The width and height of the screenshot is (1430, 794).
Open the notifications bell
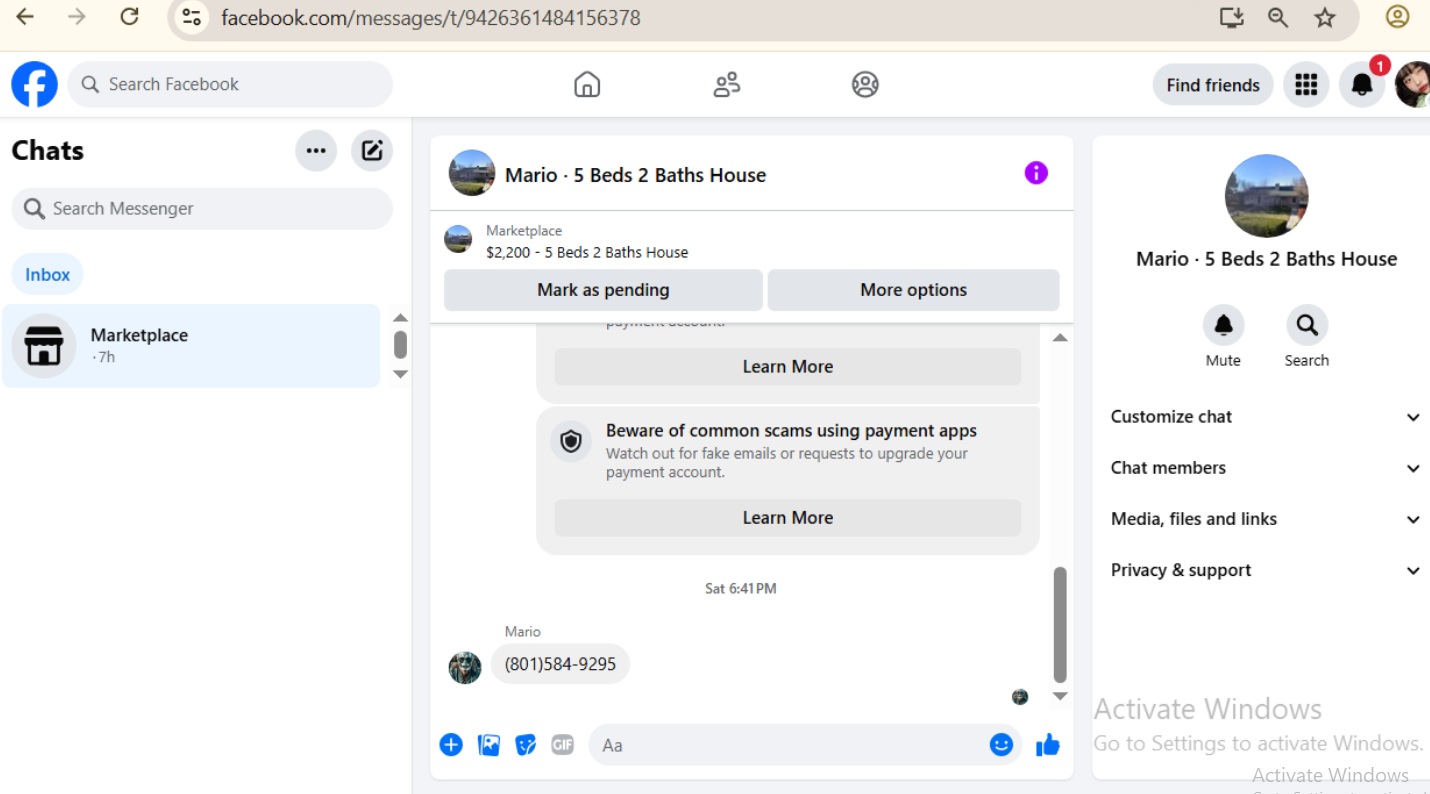[1362, 85]
